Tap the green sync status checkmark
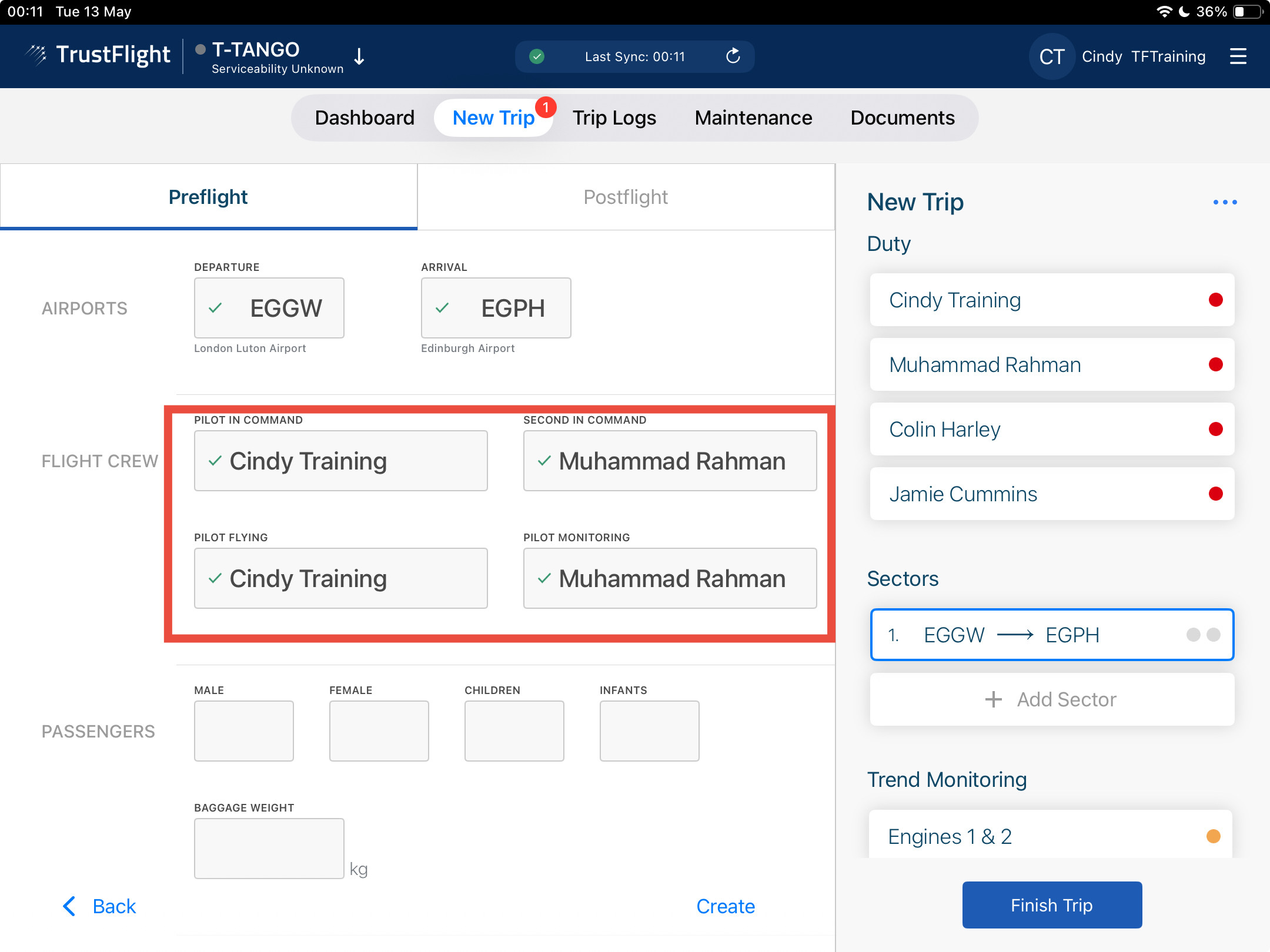 coord(536,56)
